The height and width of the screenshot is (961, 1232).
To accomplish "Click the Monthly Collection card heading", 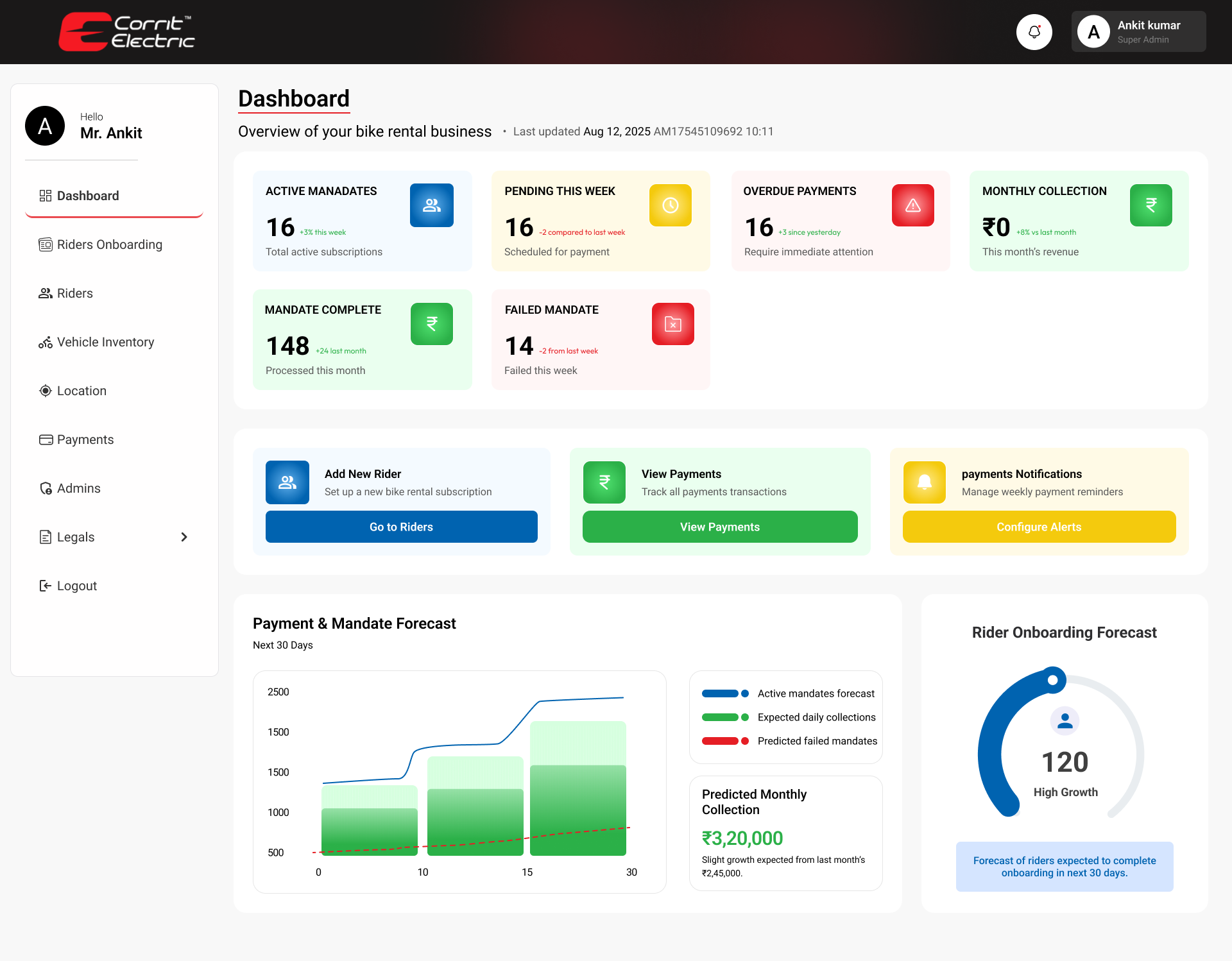I will (x=1045, y=191).
